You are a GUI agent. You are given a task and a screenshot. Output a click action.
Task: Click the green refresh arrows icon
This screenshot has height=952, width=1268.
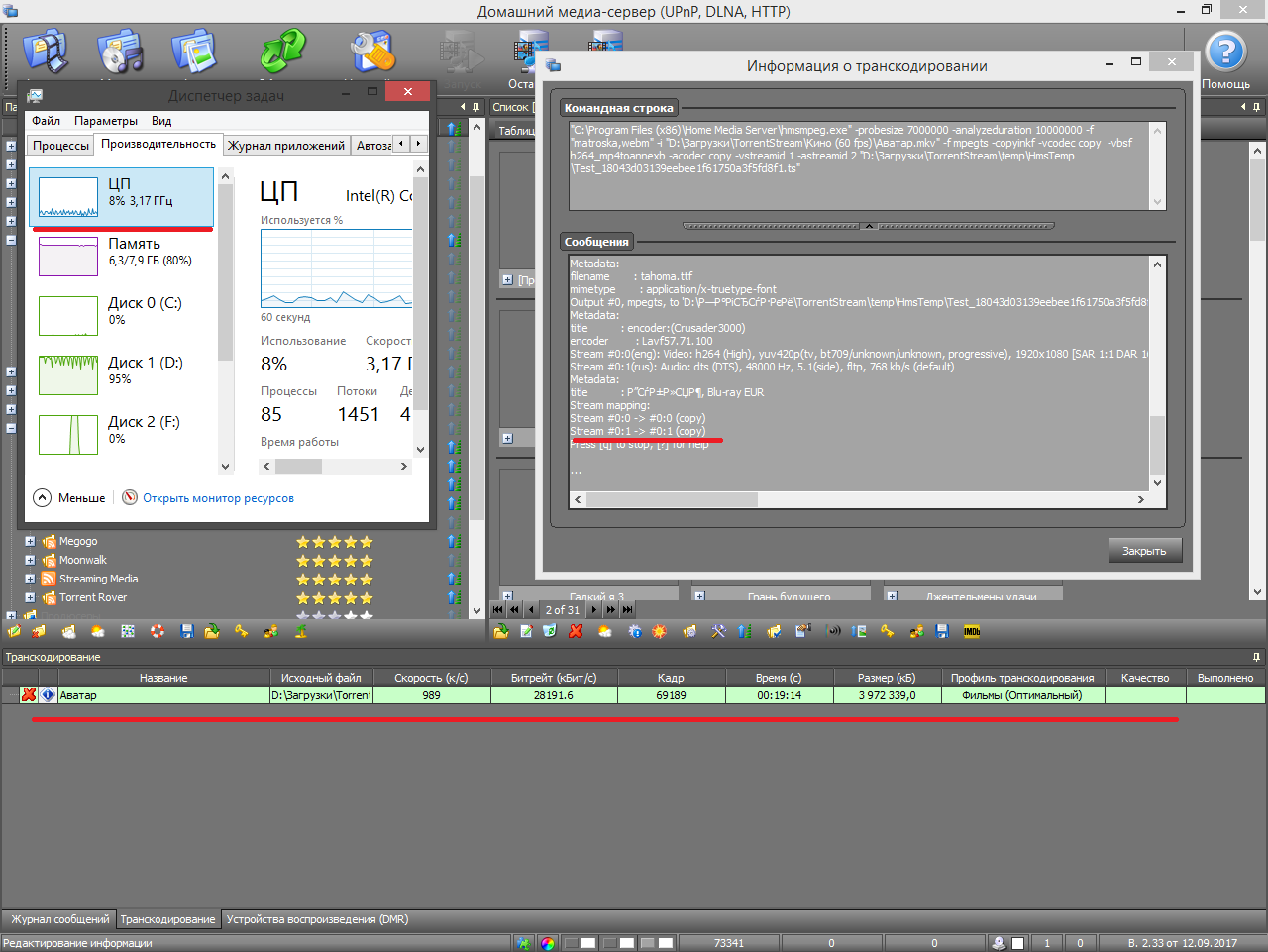point(283,52)
